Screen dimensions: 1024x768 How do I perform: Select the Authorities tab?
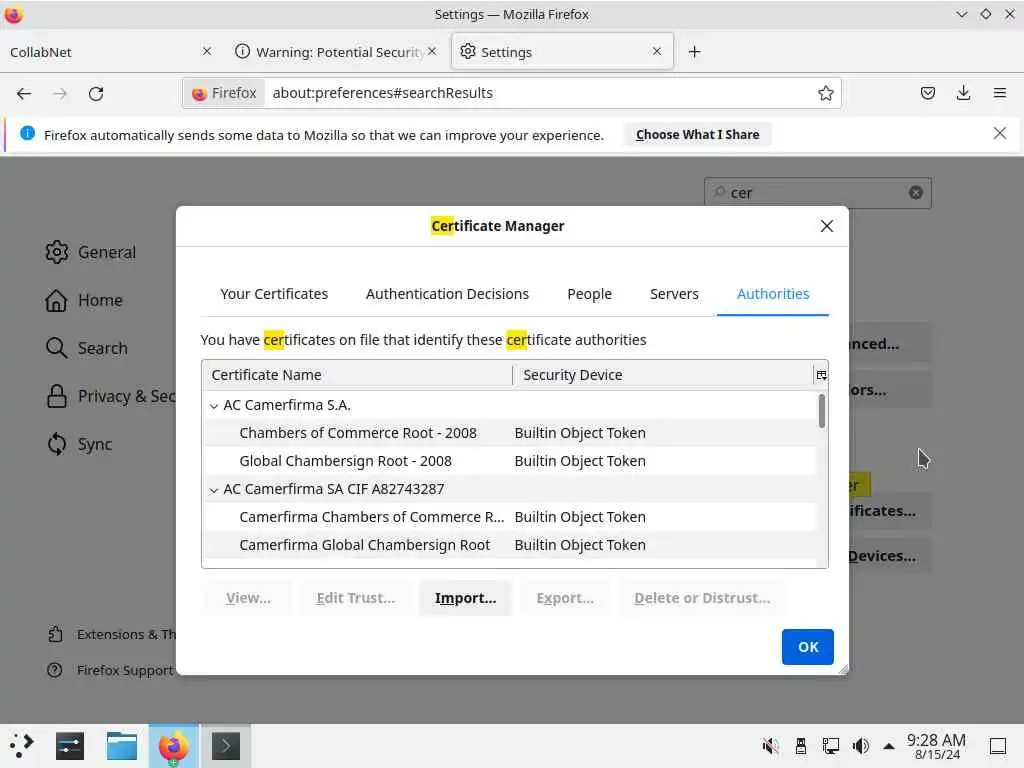773,294
